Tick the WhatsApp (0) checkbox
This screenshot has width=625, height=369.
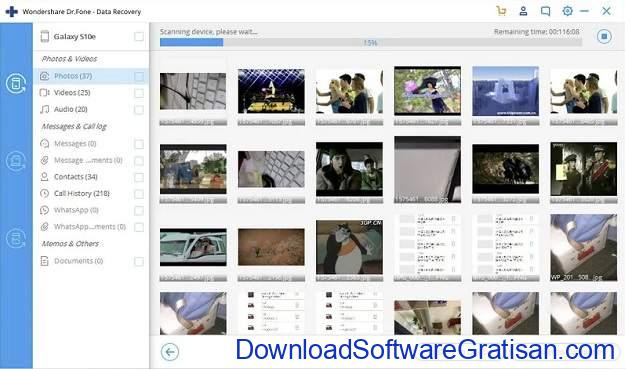tap(139, 210)
